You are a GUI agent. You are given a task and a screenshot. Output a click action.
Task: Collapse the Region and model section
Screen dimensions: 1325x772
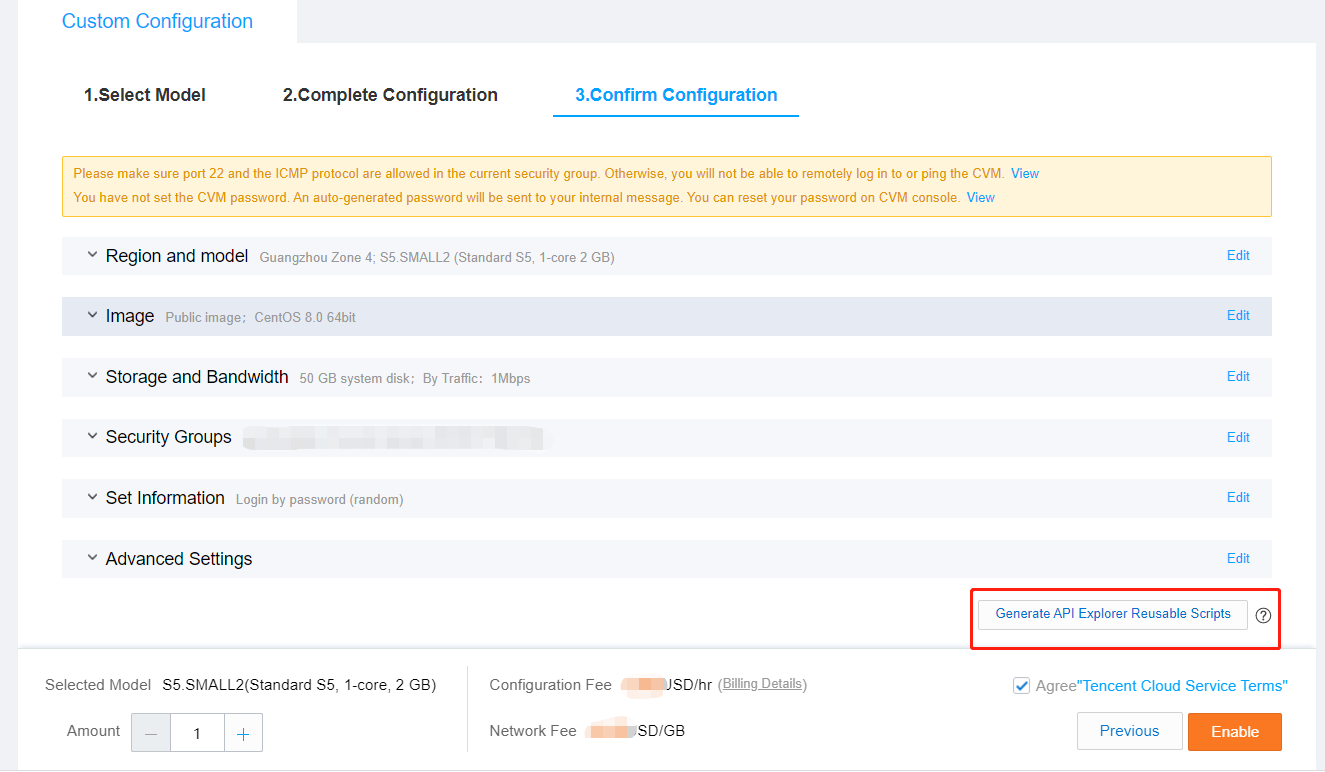[91, 255]
